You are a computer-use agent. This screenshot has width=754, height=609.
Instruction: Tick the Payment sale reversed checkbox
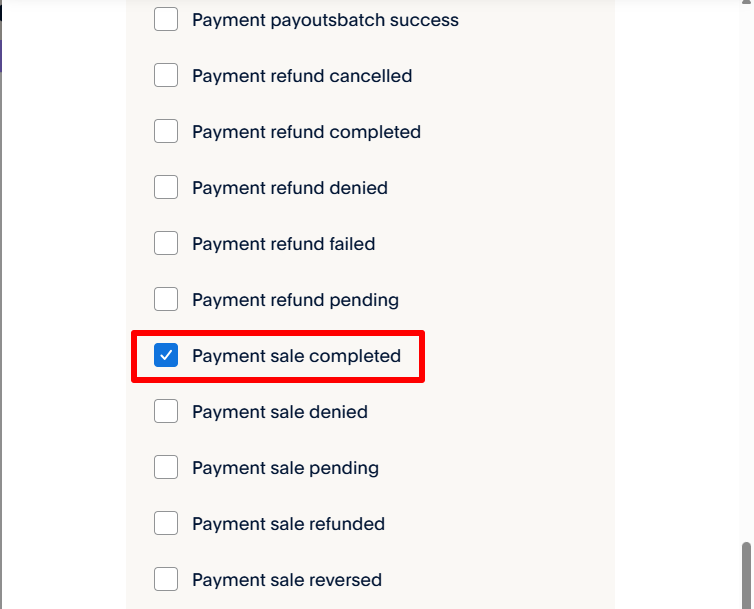[x=166, y=580]
